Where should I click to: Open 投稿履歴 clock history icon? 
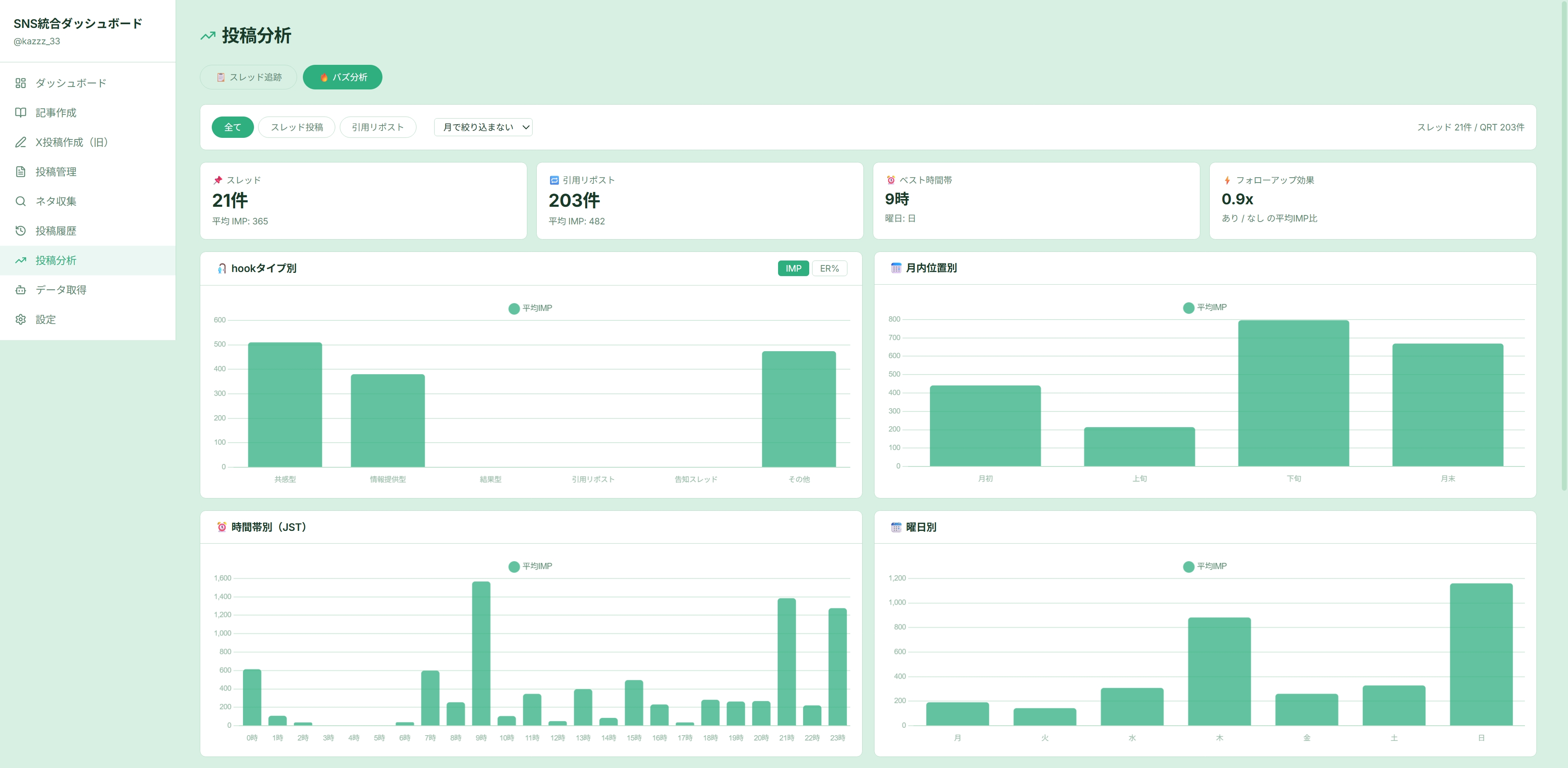point(21,231)
